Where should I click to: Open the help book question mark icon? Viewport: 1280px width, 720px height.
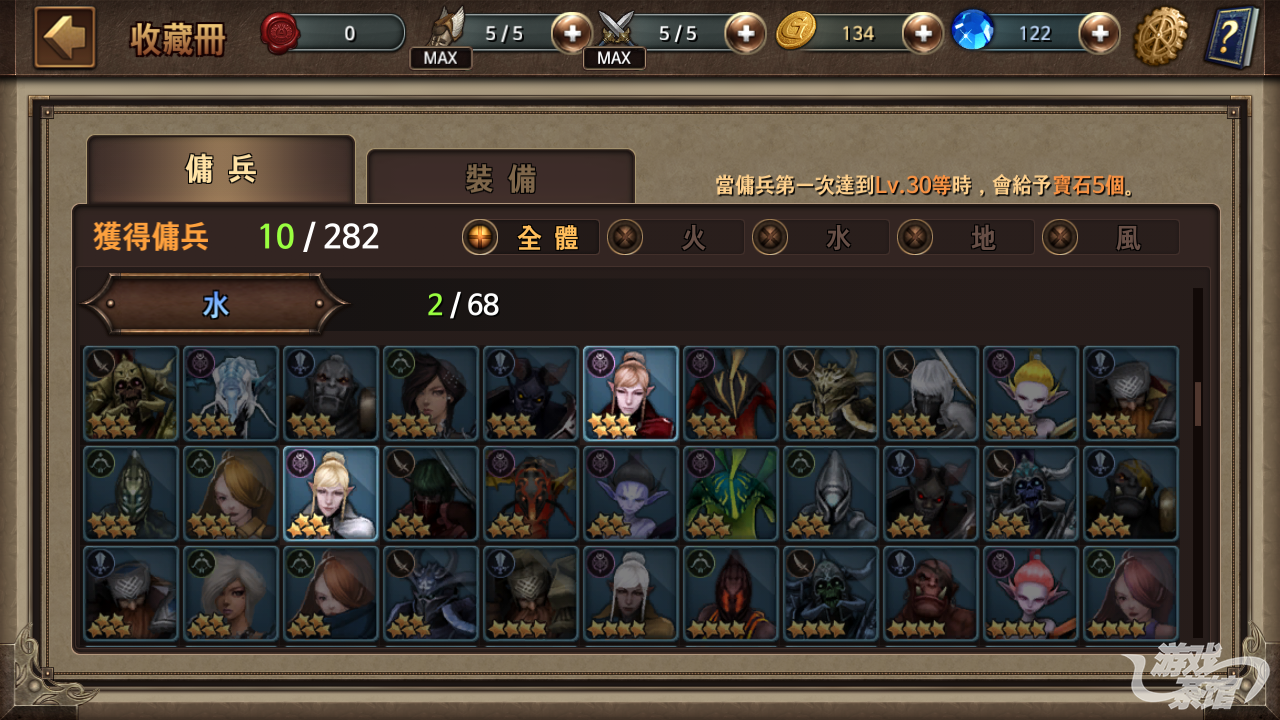1232,38
